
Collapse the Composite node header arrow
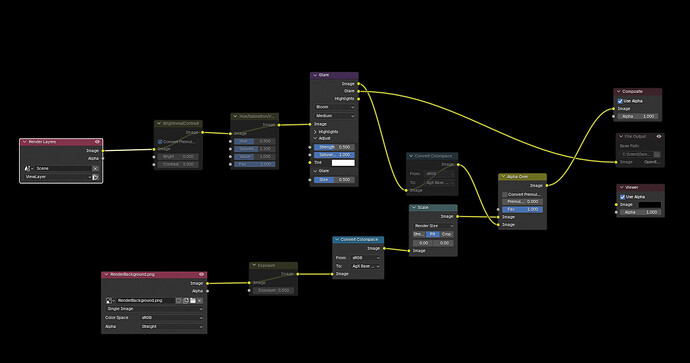[619, 92]
